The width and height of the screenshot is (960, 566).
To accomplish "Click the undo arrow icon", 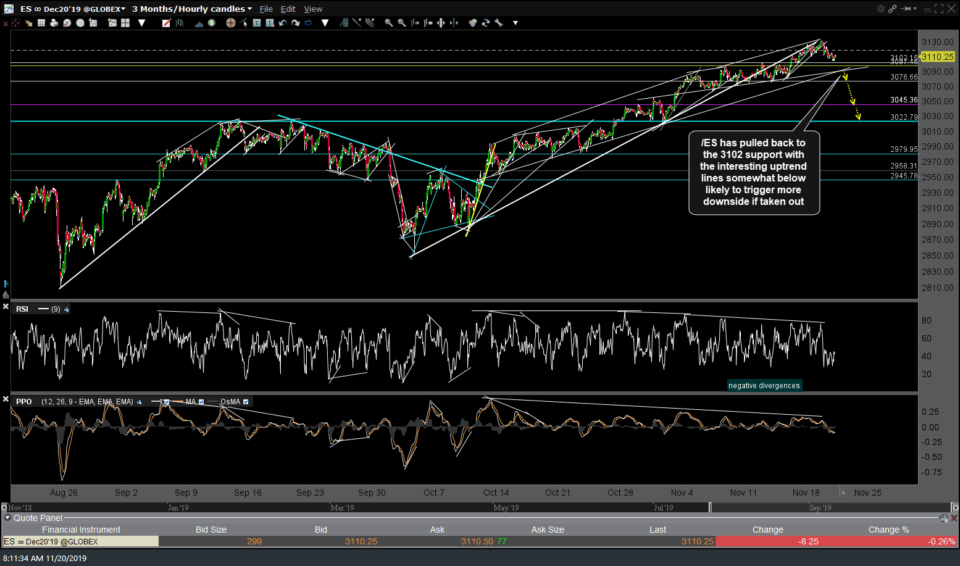I will [x=282, y=23].
